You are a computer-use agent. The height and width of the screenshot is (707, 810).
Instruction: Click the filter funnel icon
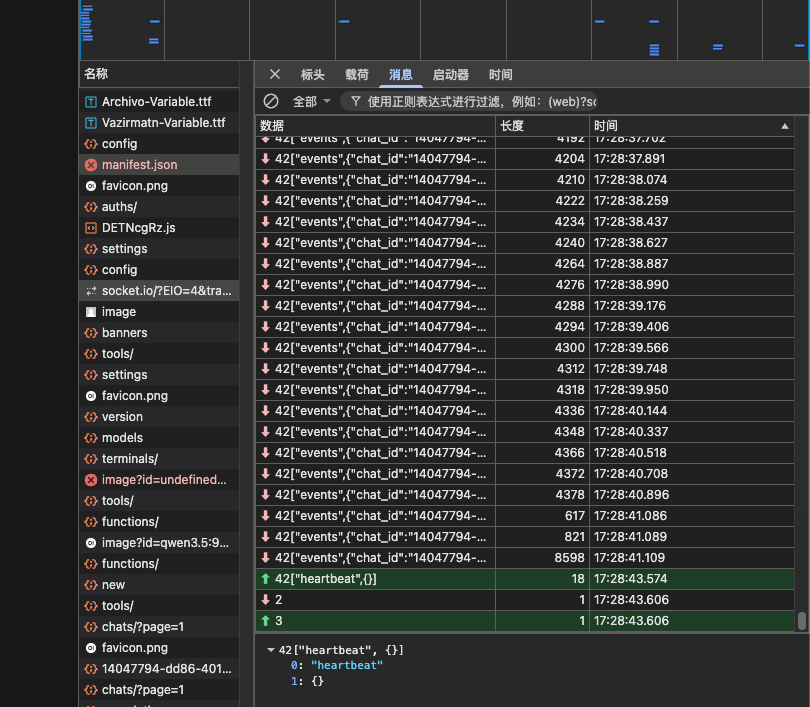tap(355, 101)
